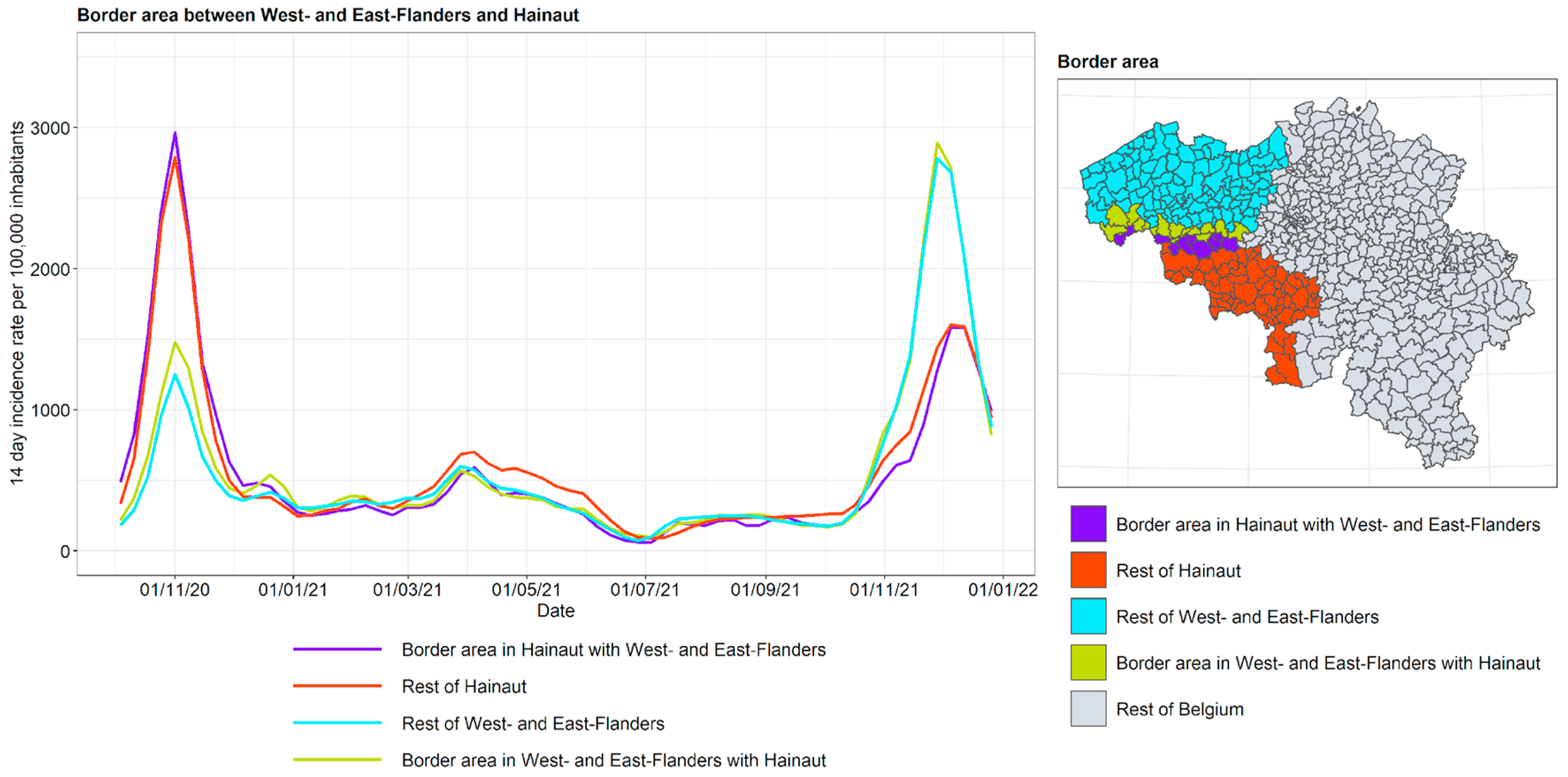The image size is (1568, 777).
Task: Click 'Rest of West- and East-Flanders' line legend label
Action: (x=532, y=723)
